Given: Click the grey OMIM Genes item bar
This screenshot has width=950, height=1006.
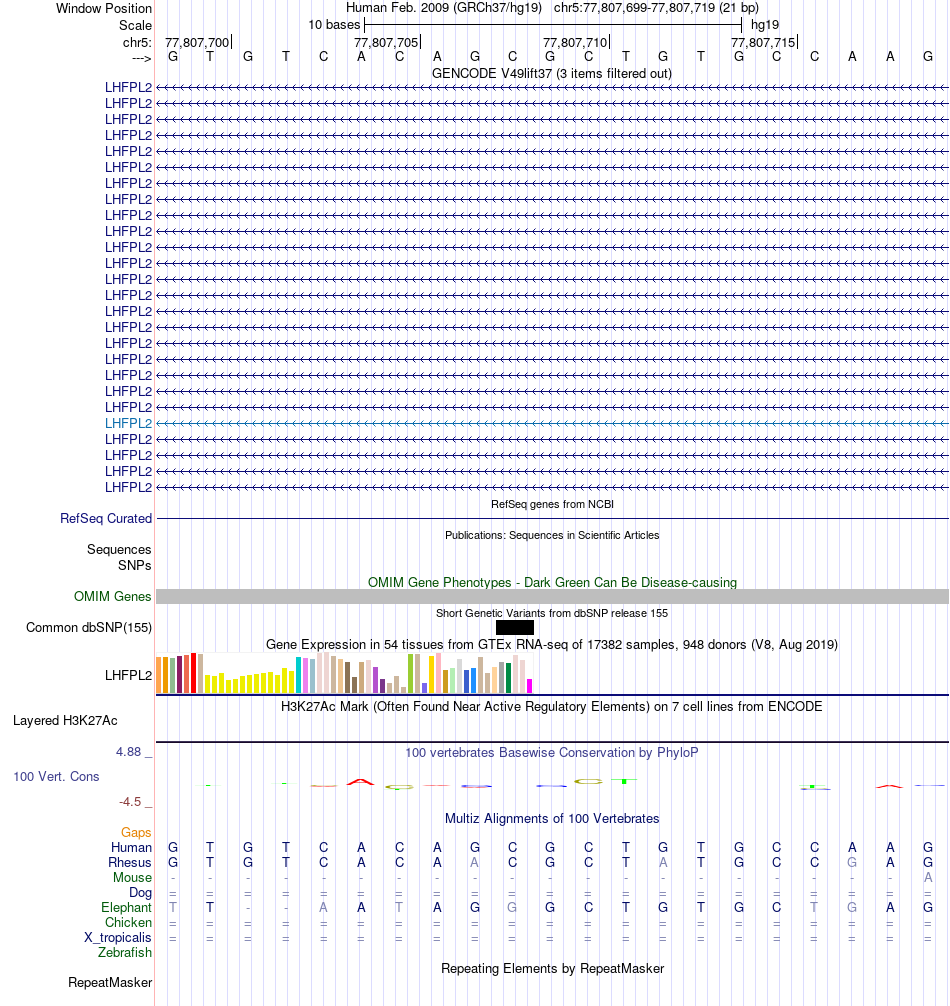Looking at the screenshot, I should click(x=552, y=597).
